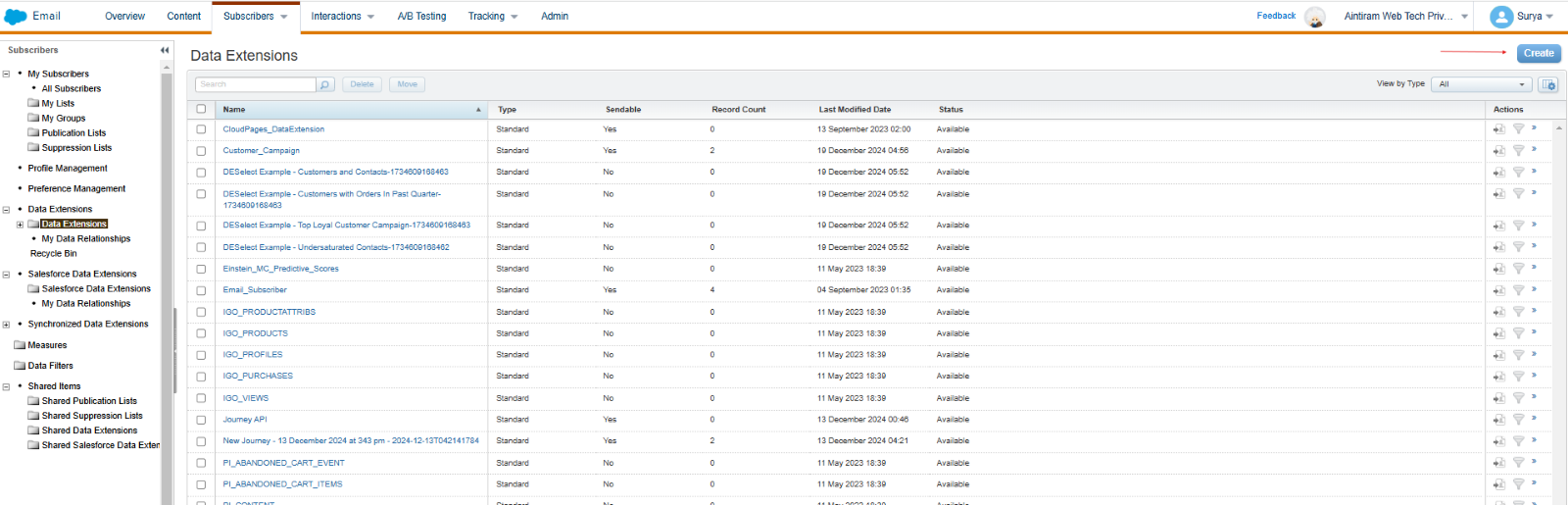Click import icon for CloudPages_DataExtension row
This screenshot has width=1568, height=505.
1498,129
